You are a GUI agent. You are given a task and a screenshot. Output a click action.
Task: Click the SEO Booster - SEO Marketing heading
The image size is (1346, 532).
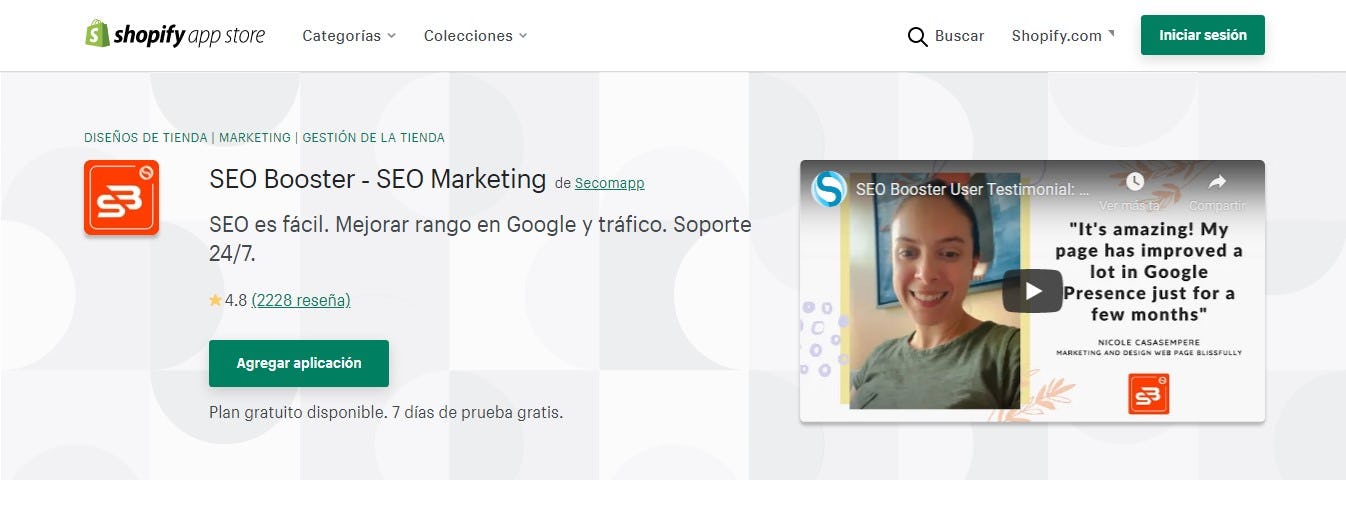[378, 179]
